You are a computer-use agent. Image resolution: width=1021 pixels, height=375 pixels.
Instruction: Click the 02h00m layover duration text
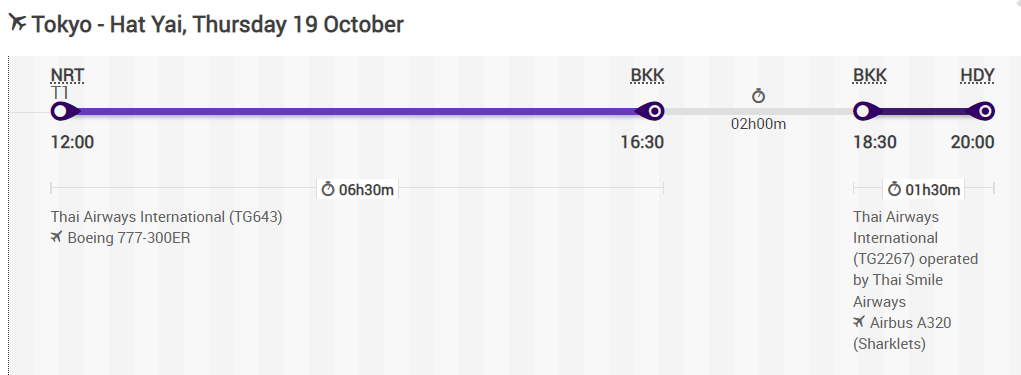pos(758,124)
